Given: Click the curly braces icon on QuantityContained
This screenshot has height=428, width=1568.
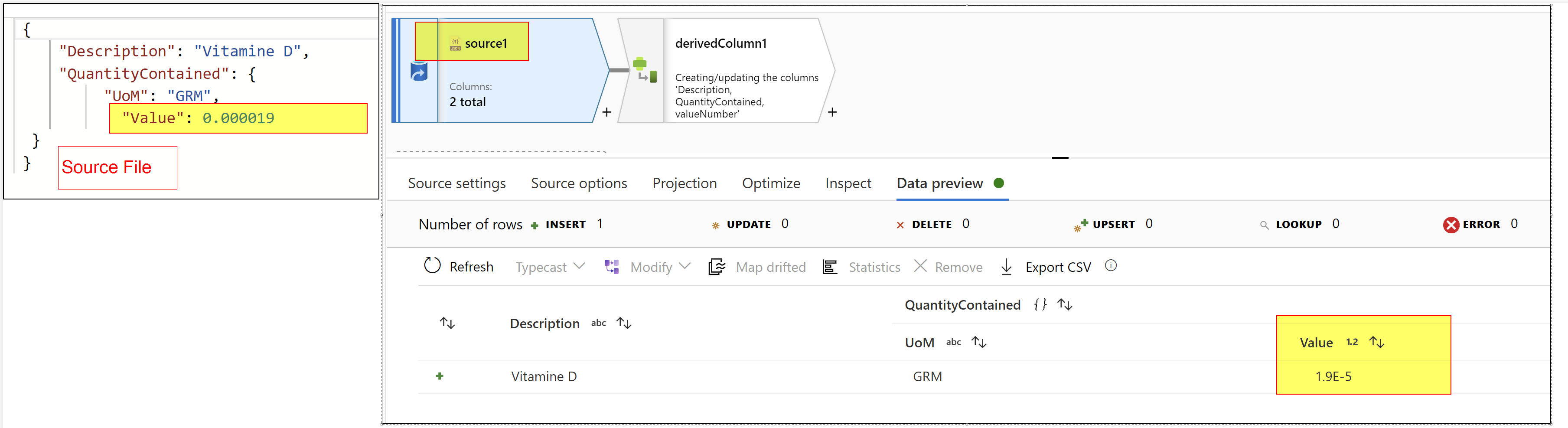Looking at the screenshot, I should pos(1040,304).
